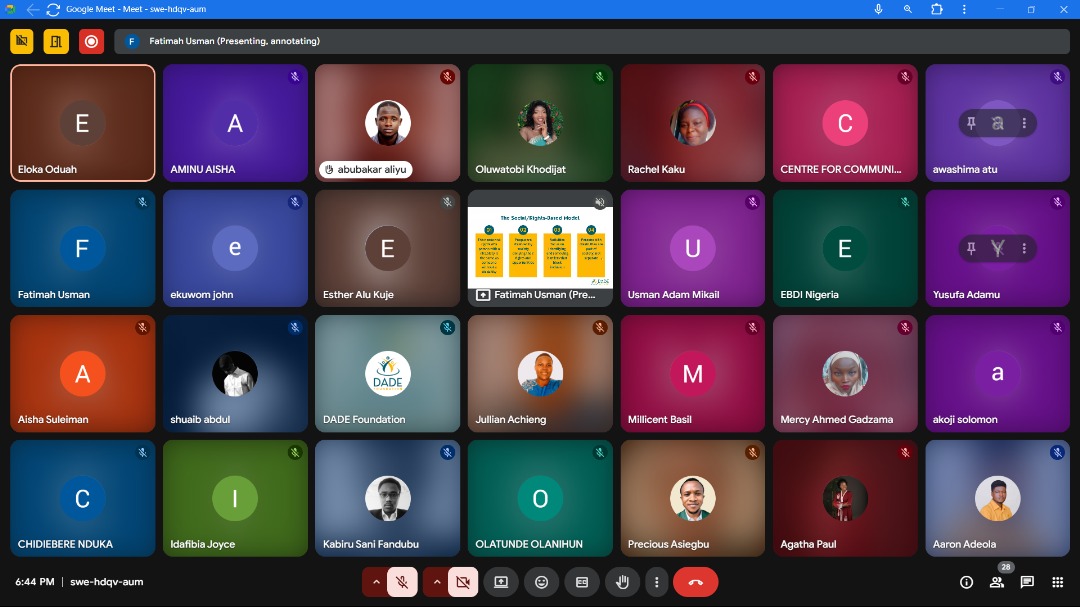The image size is (1080, 607).
Task: Click OLATUNDE OLANIHUN name label
Action: [529, 544]
